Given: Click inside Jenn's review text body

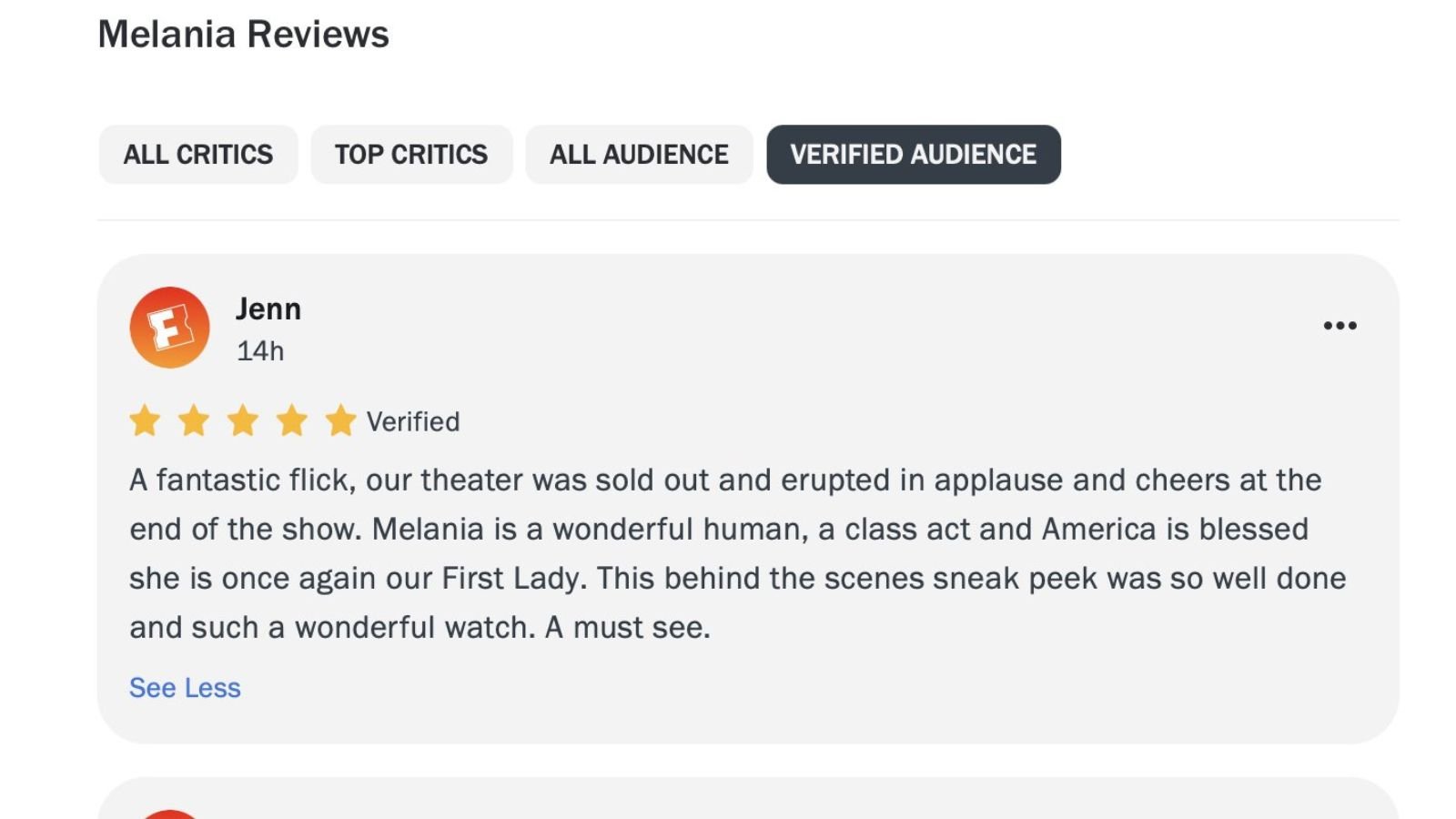Looking at the screenshot, I should 728,553.
